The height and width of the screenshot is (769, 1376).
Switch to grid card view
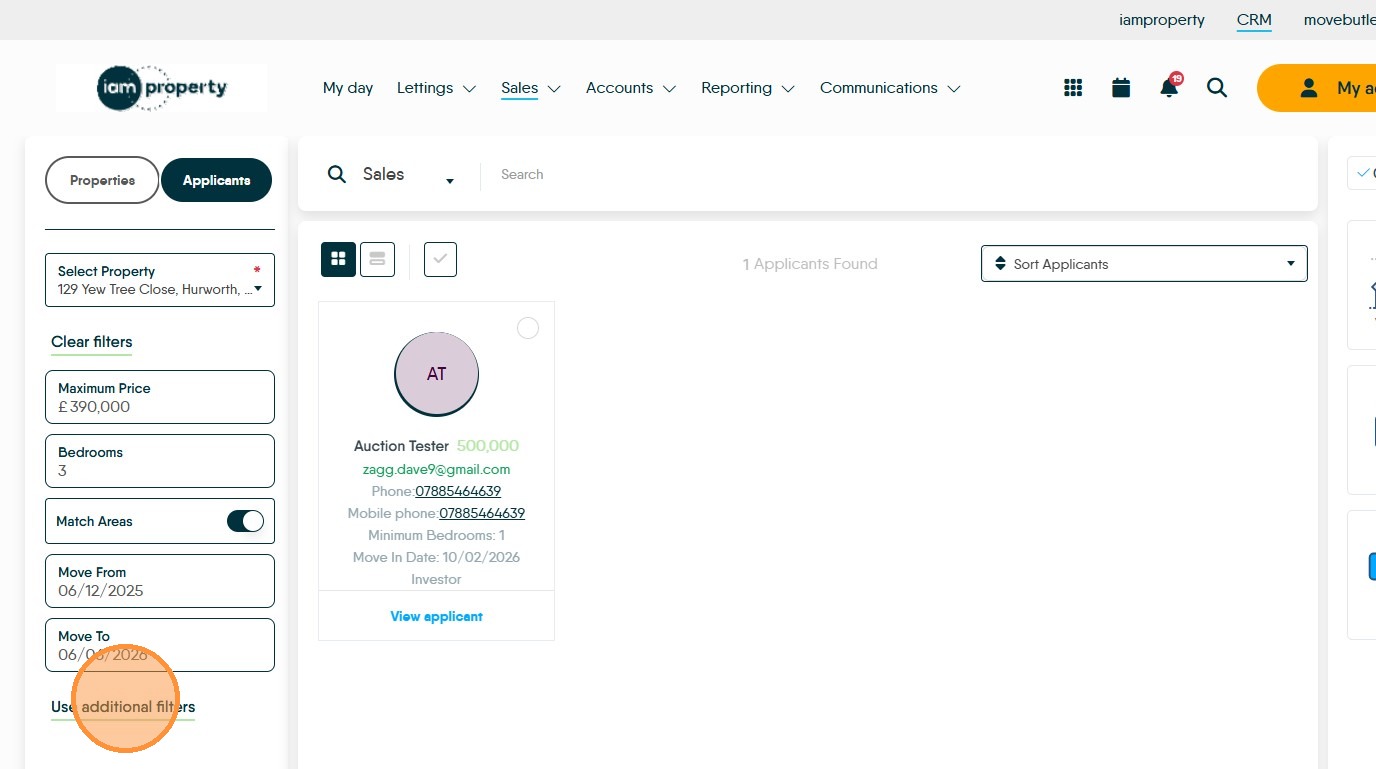[338, 260]
